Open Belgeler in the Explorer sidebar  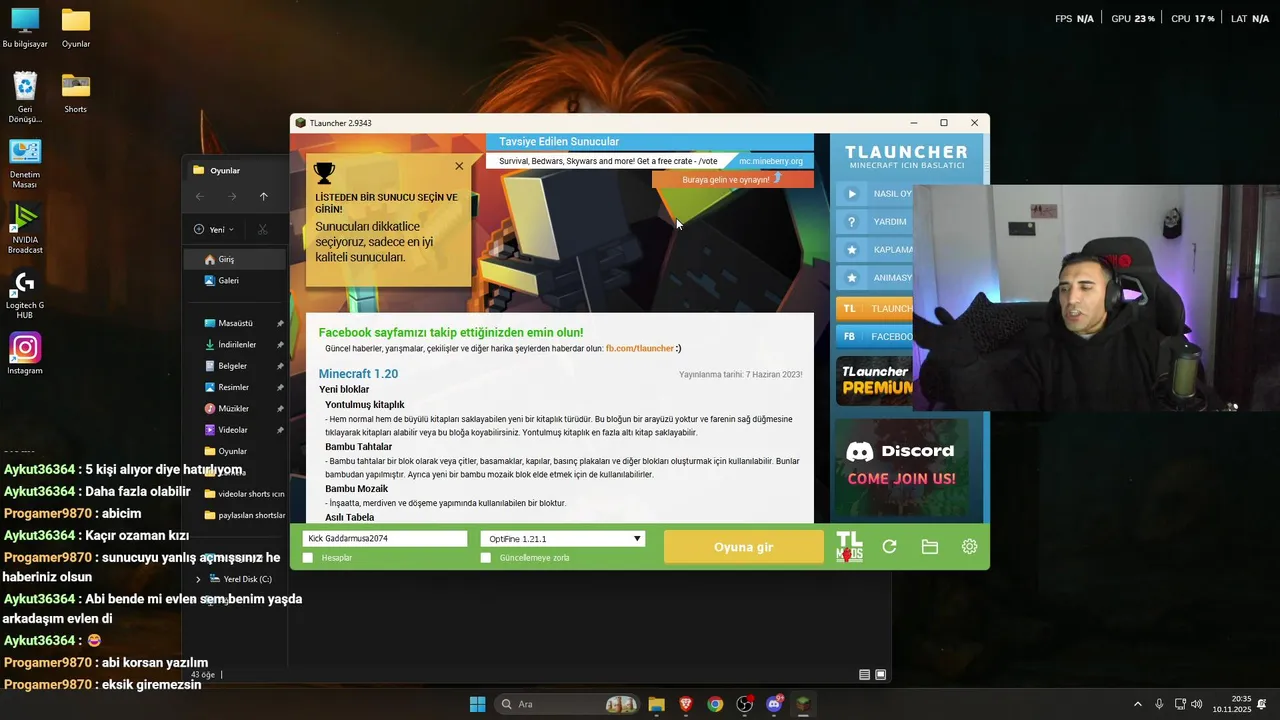pyautogui.click(x=232, y=366)
